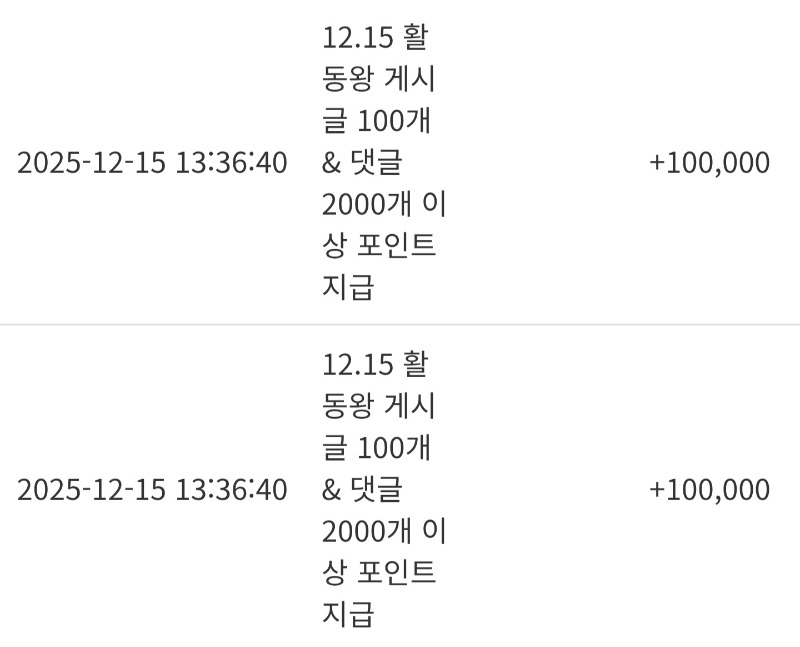Select the "상 포인트" line in the top row
The width and height of the screenshot is (800, 647).
(379, 246)
